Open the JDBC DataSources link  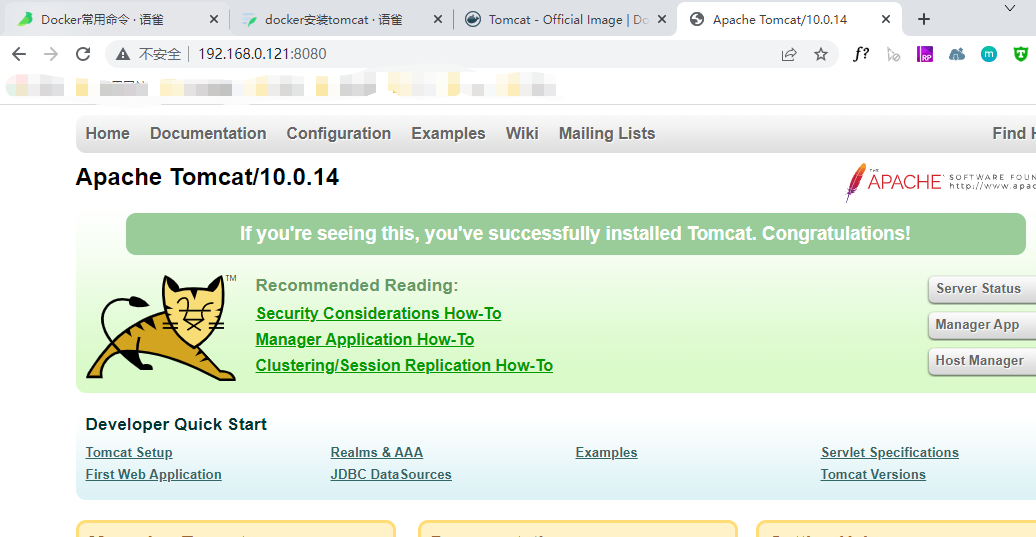coord(391,474)
